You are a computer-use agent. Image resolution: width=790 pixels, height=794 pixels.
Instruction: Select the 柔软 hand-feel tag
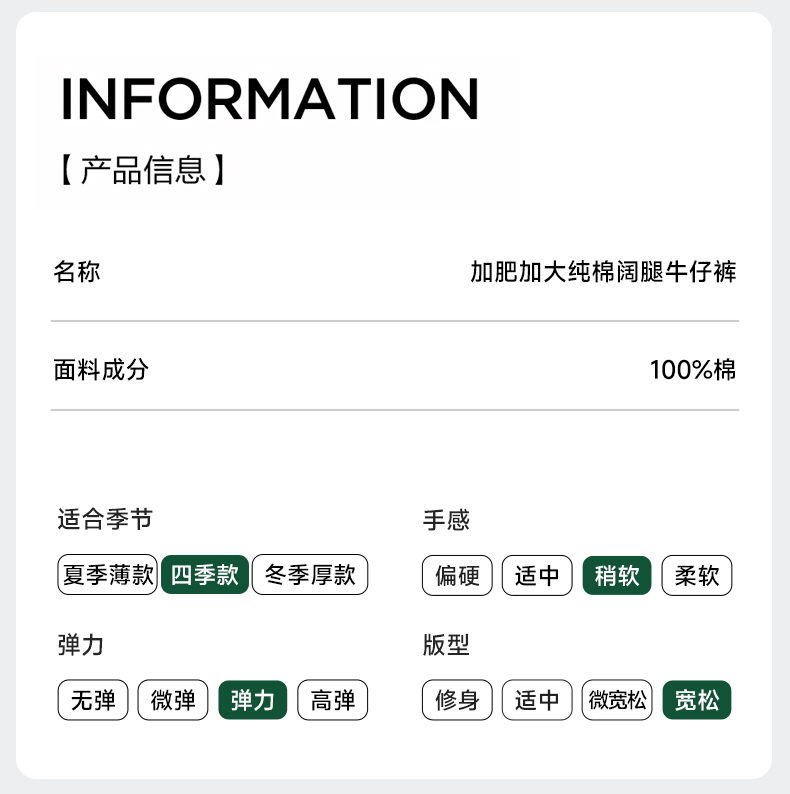(697, 576)
